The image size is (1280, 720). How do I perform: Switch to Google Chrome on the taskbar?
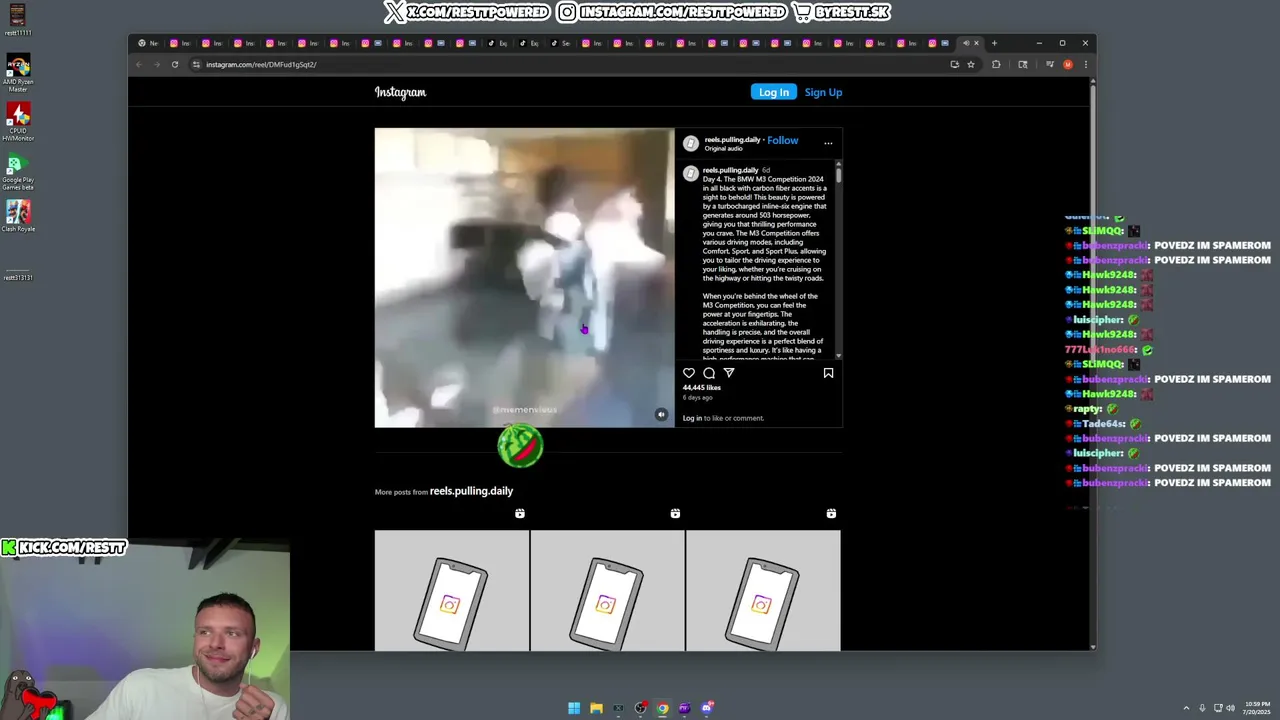[x=662, y=708]
